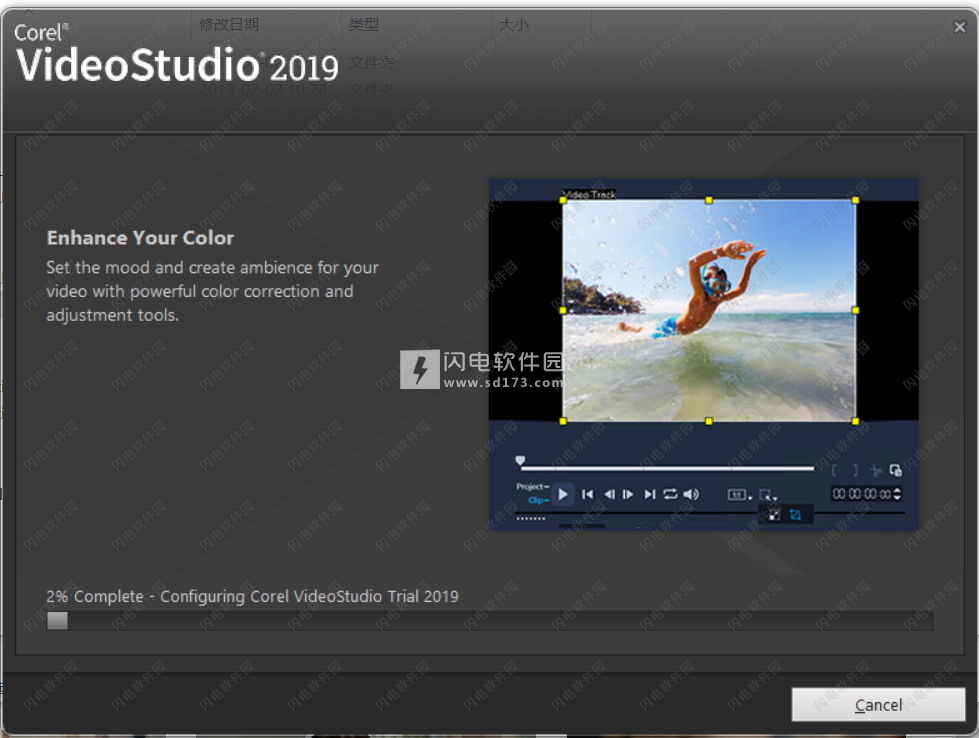Open the resize/crop mode dropdown
The width and height of the screenshot is (979, 738).
tap(768, 496)
